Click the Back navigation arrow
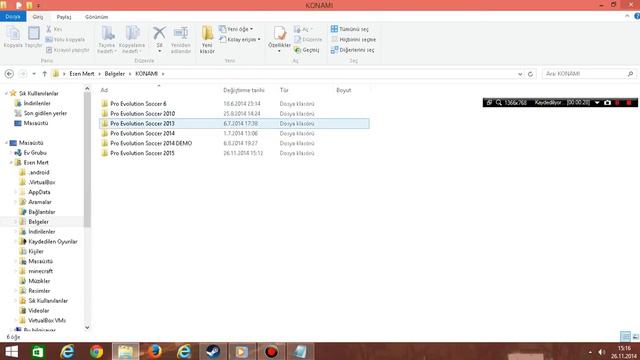 9,74
